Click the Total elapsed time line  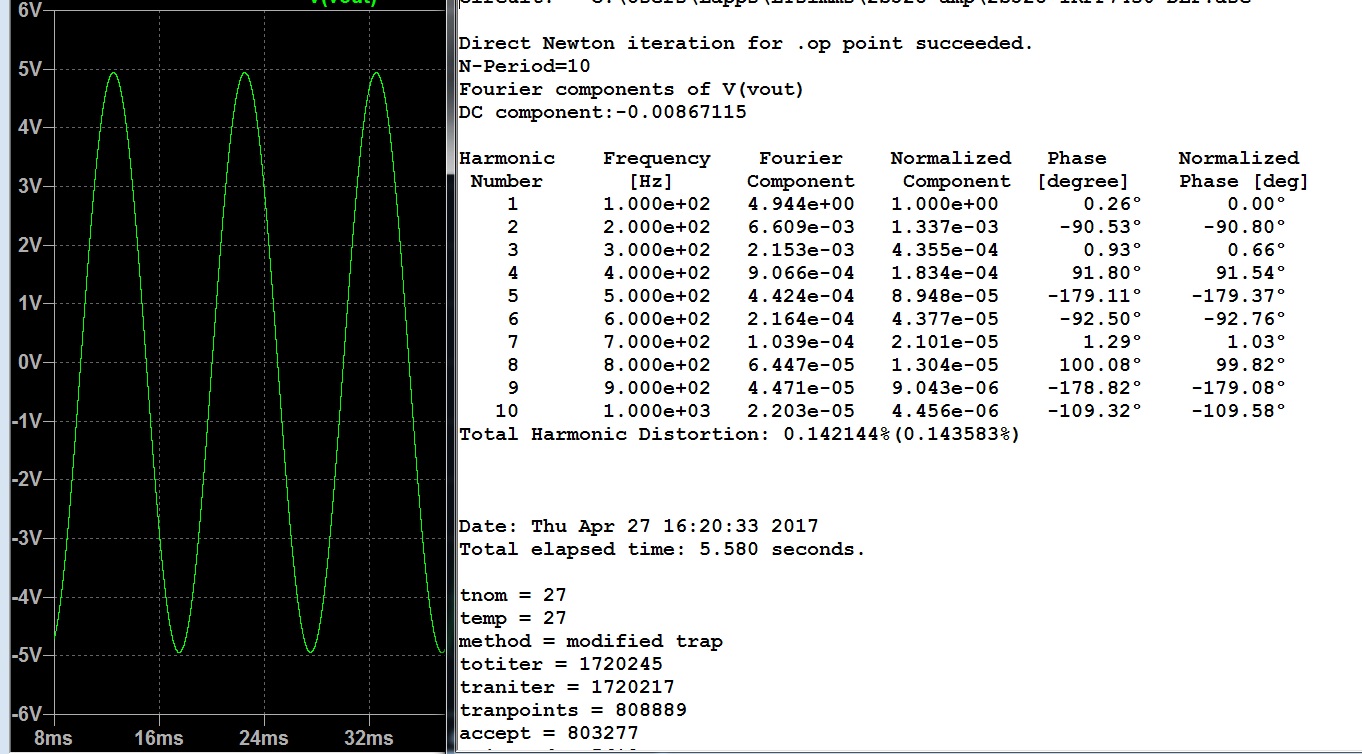tap(661, 549)
